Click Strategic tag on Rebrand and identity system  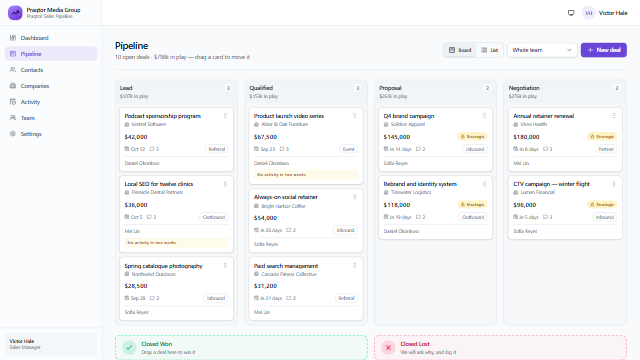(x=472, y=204)
